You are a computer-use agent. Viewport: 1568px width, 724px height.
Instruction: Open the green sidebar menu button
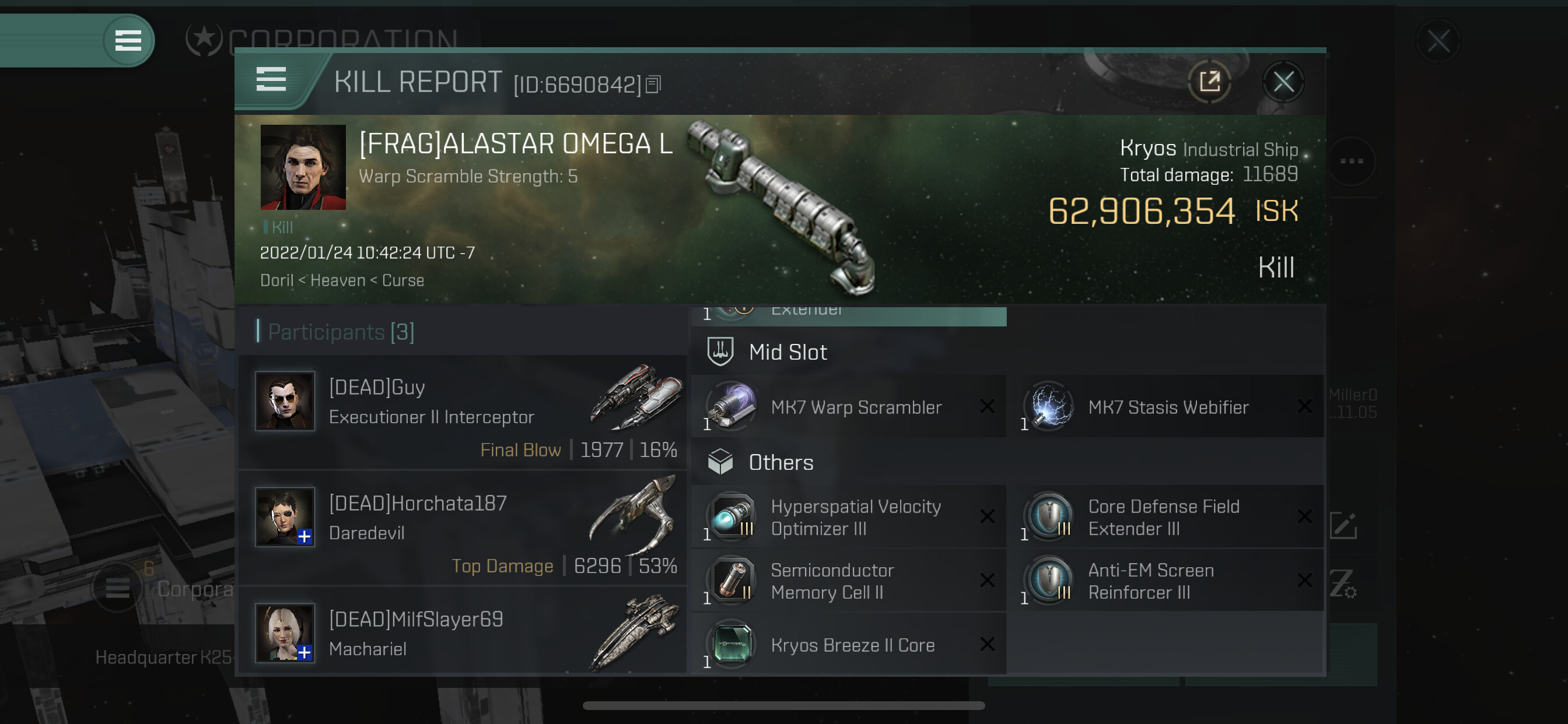pyautogui.click(x=128, y=40)
